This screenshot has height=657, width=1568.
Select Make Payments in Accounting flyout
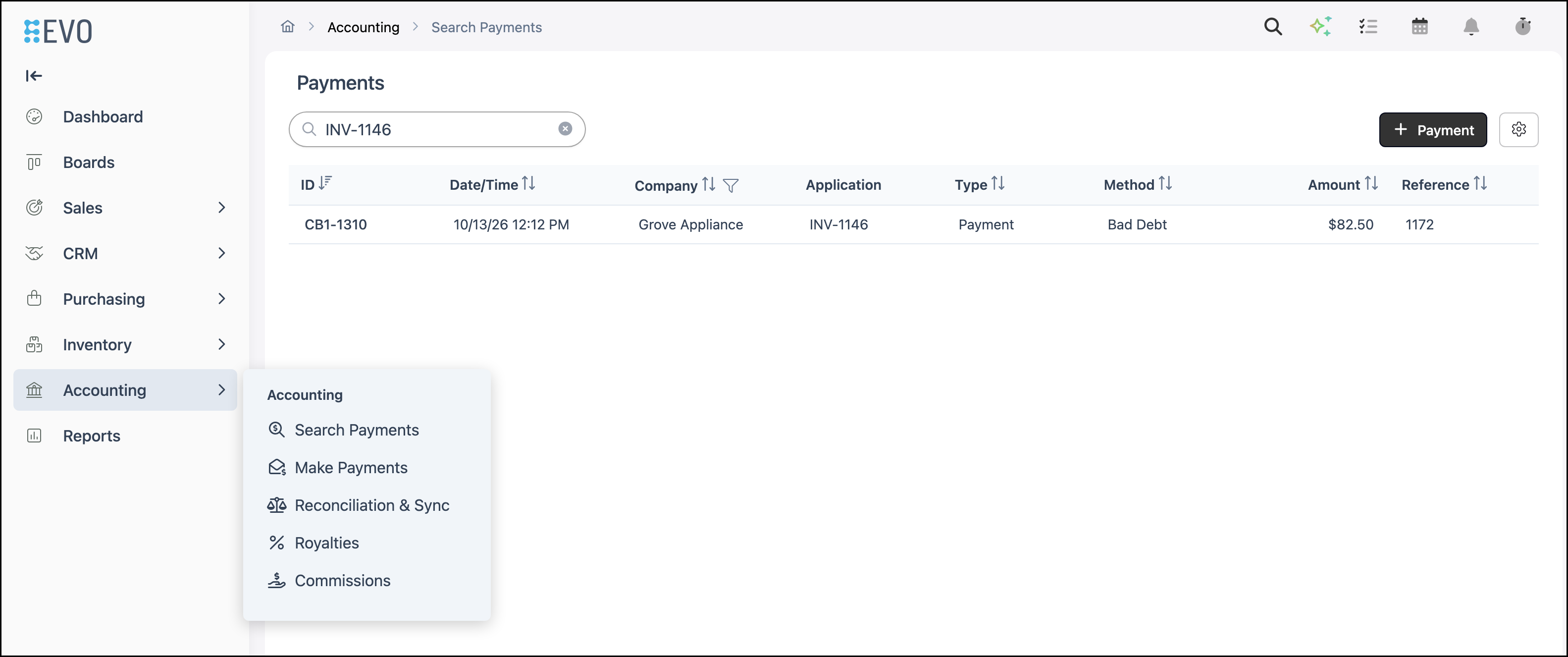pyautogui.click(x=338, y=468)
